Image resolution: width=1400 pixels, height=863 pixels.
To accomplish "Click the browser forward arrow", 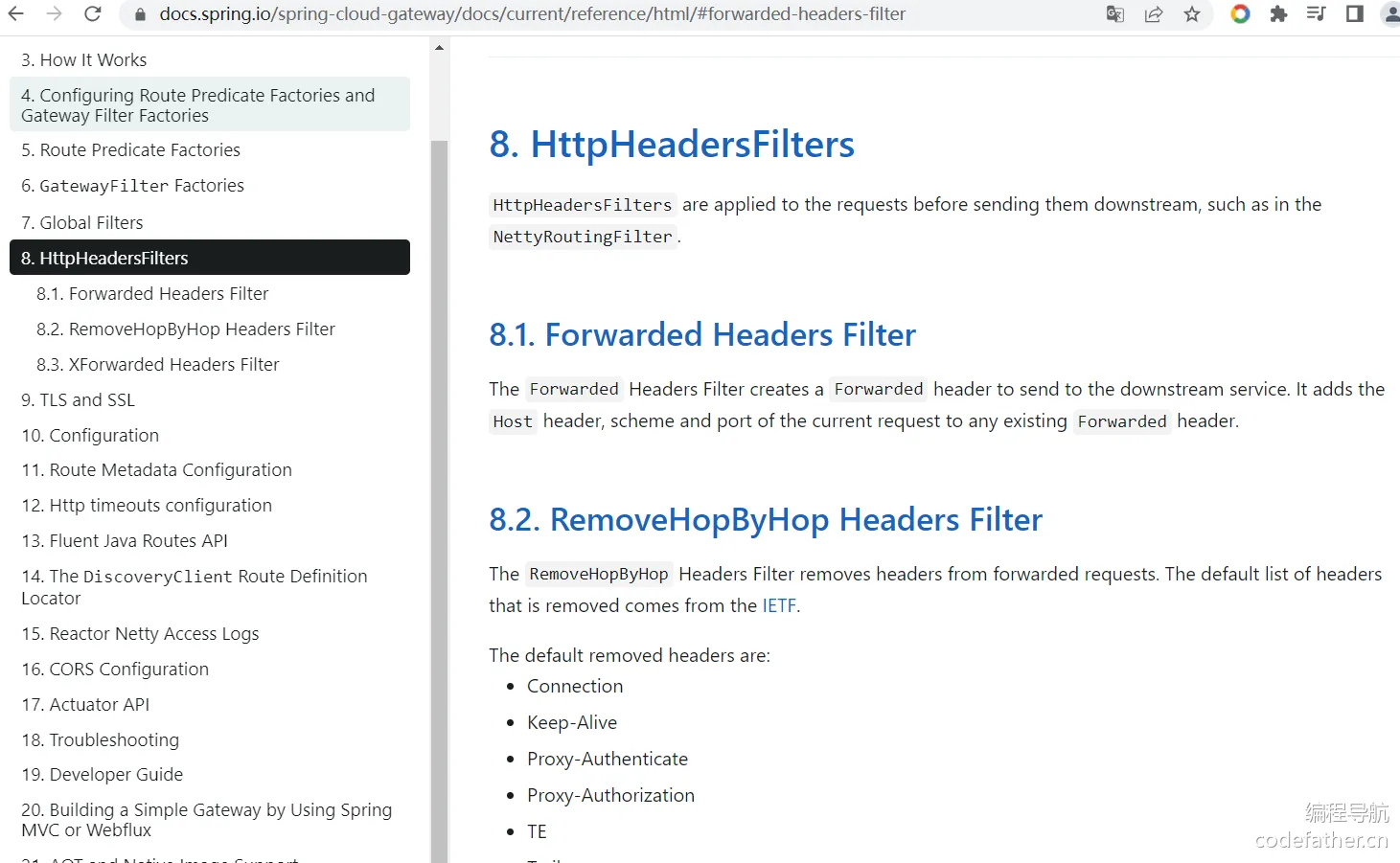I will (55, 14).
